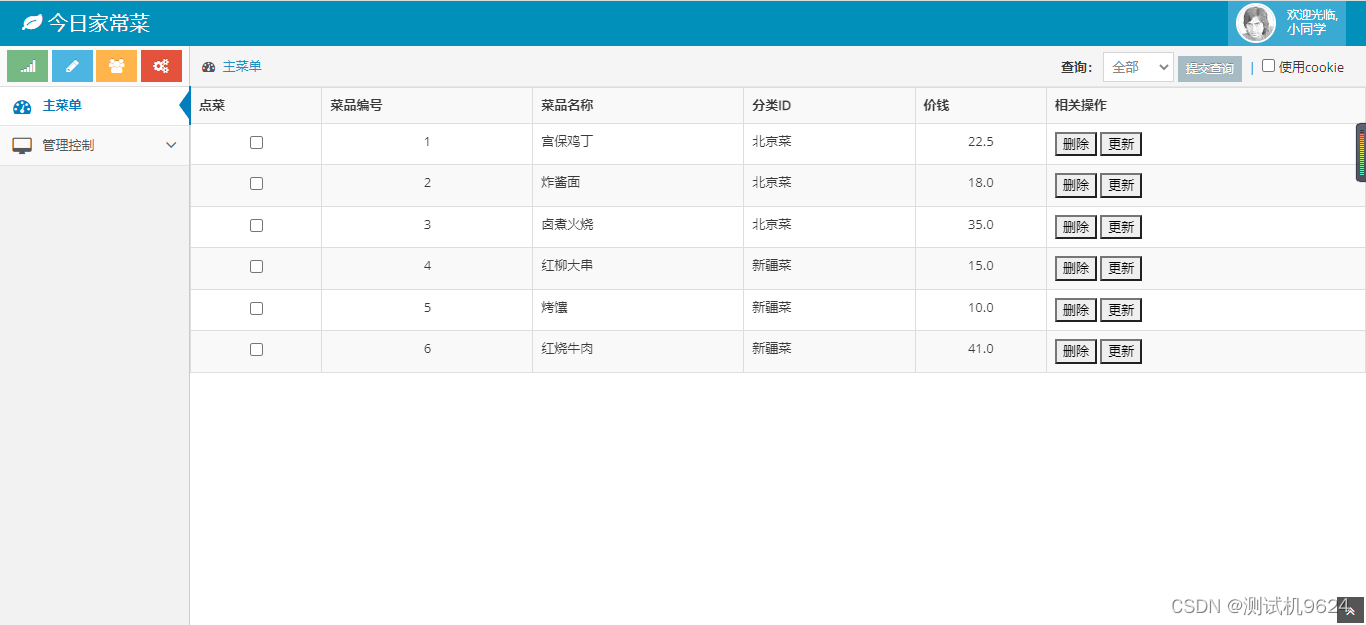Screen dimensions: 1366x625
Task: Check the order box for 卤煮火烧
Action: point(256,226)
